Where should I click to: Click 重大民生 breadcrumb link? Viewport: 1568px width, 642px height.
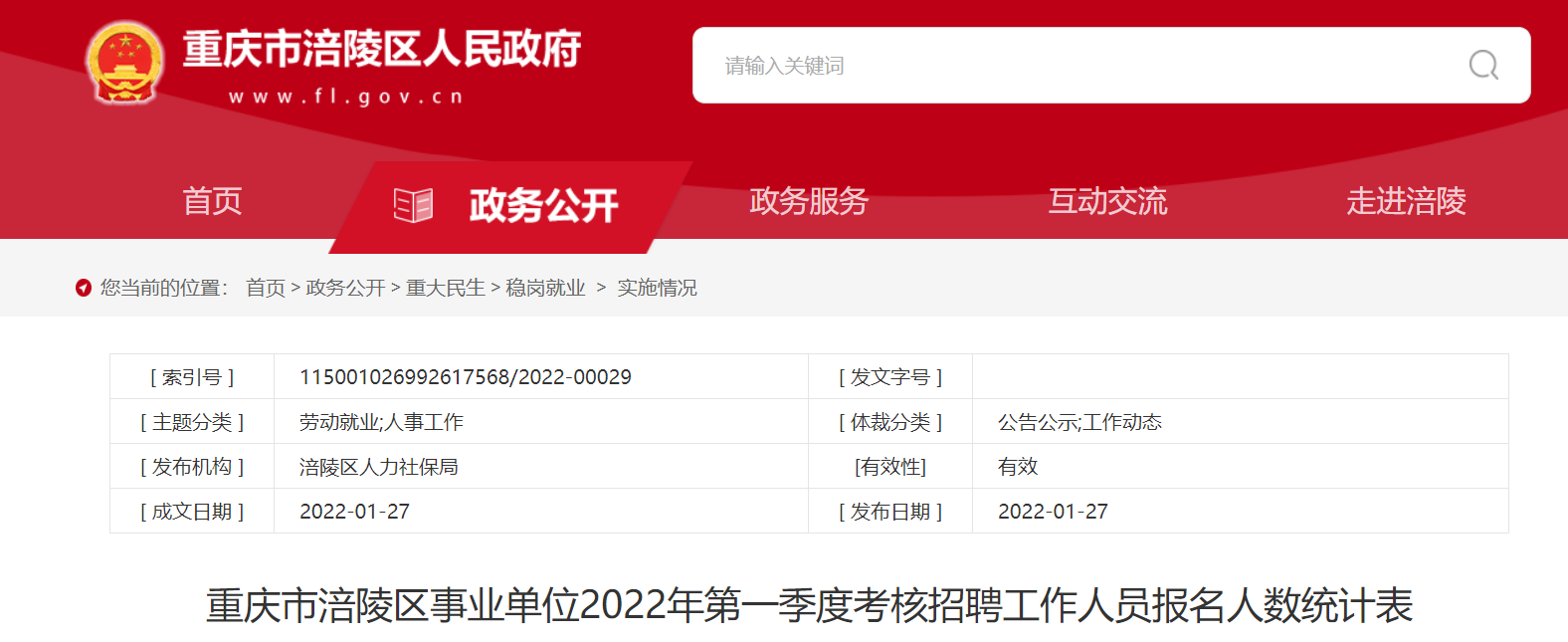(x=446, y=288)
